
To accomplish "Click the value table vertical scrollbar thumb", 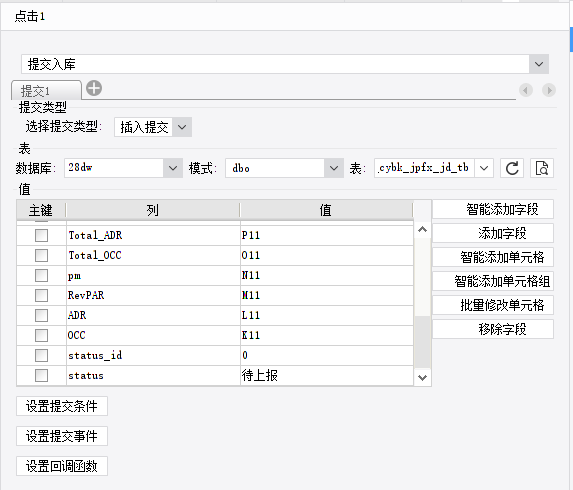I will [x=422, y=342].
